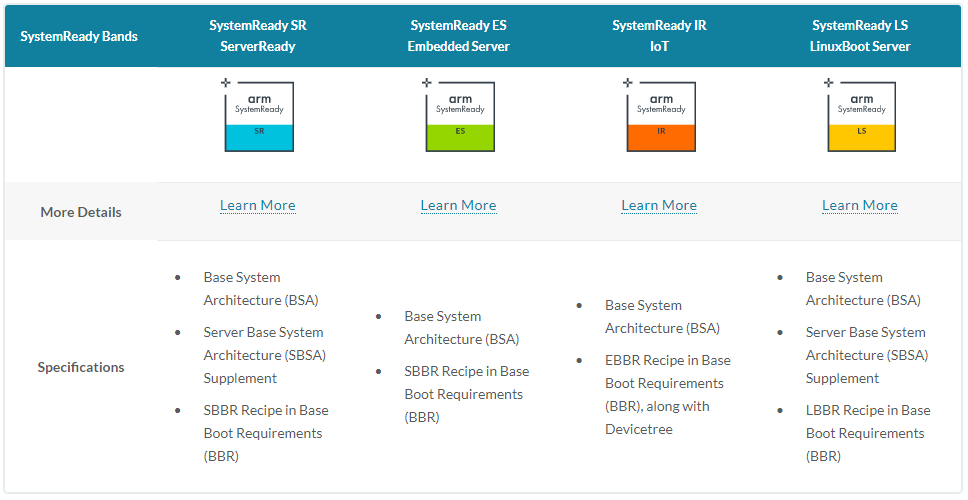Click the More Details row label
The width and height of the screenshot is (968, 500).
[81, 212]
